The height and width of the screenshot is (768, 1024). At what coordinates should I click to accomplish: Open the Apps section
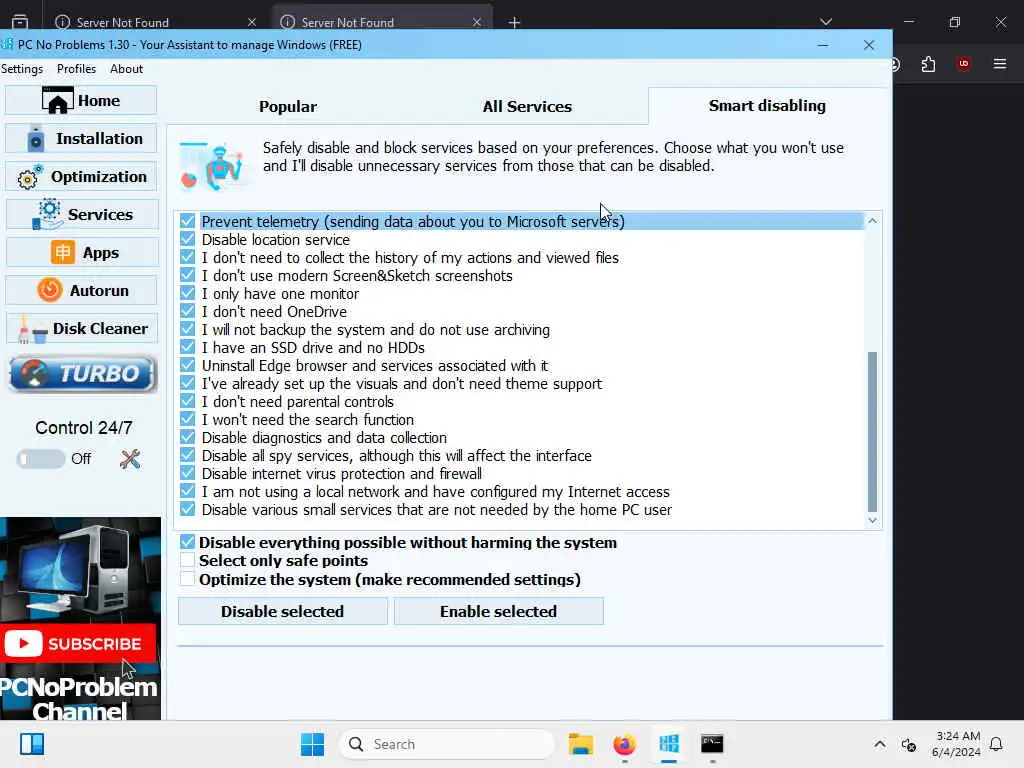(81, 252)
